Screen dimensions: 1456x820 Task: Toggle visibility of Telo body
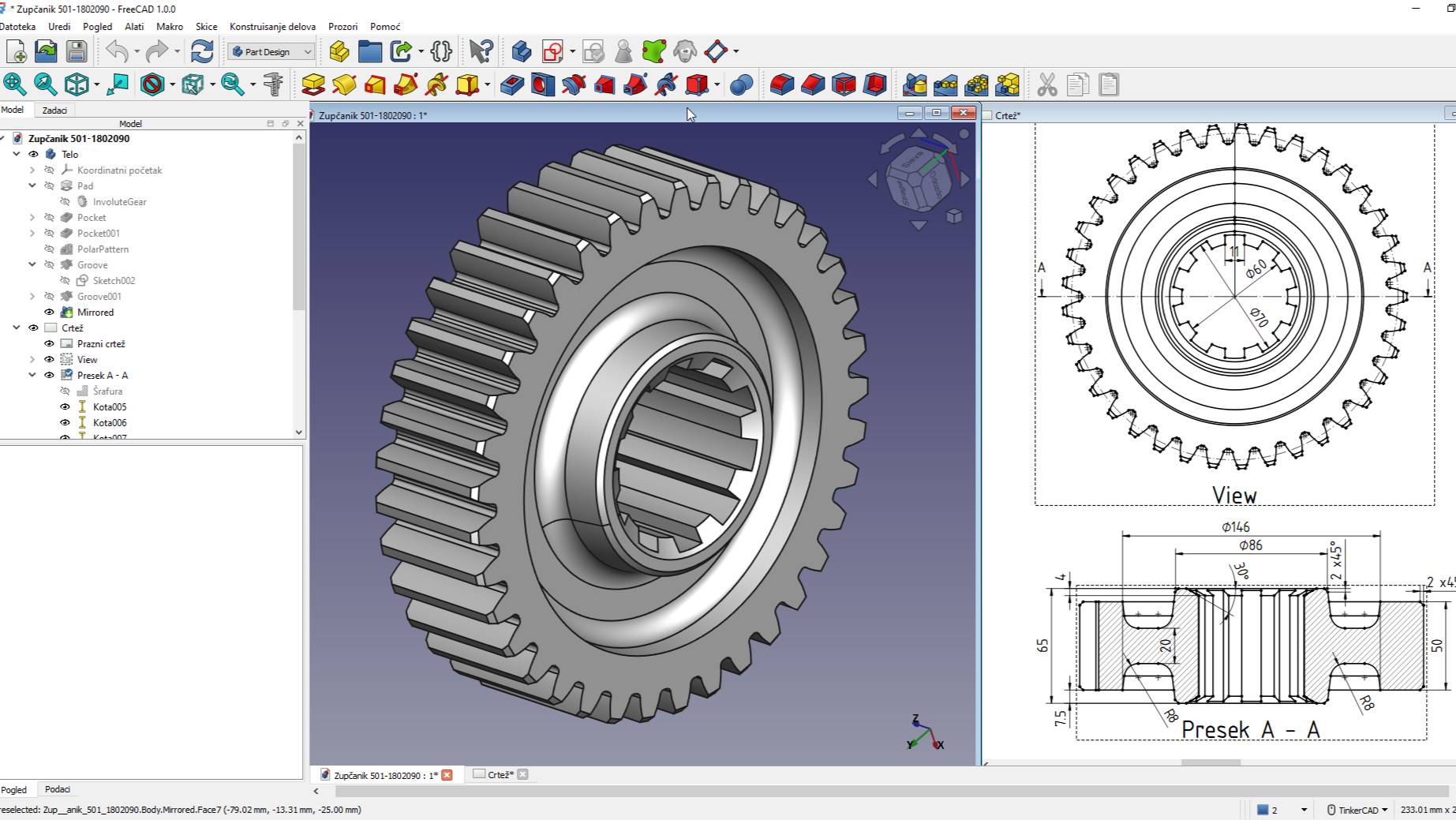pos(33,155)
